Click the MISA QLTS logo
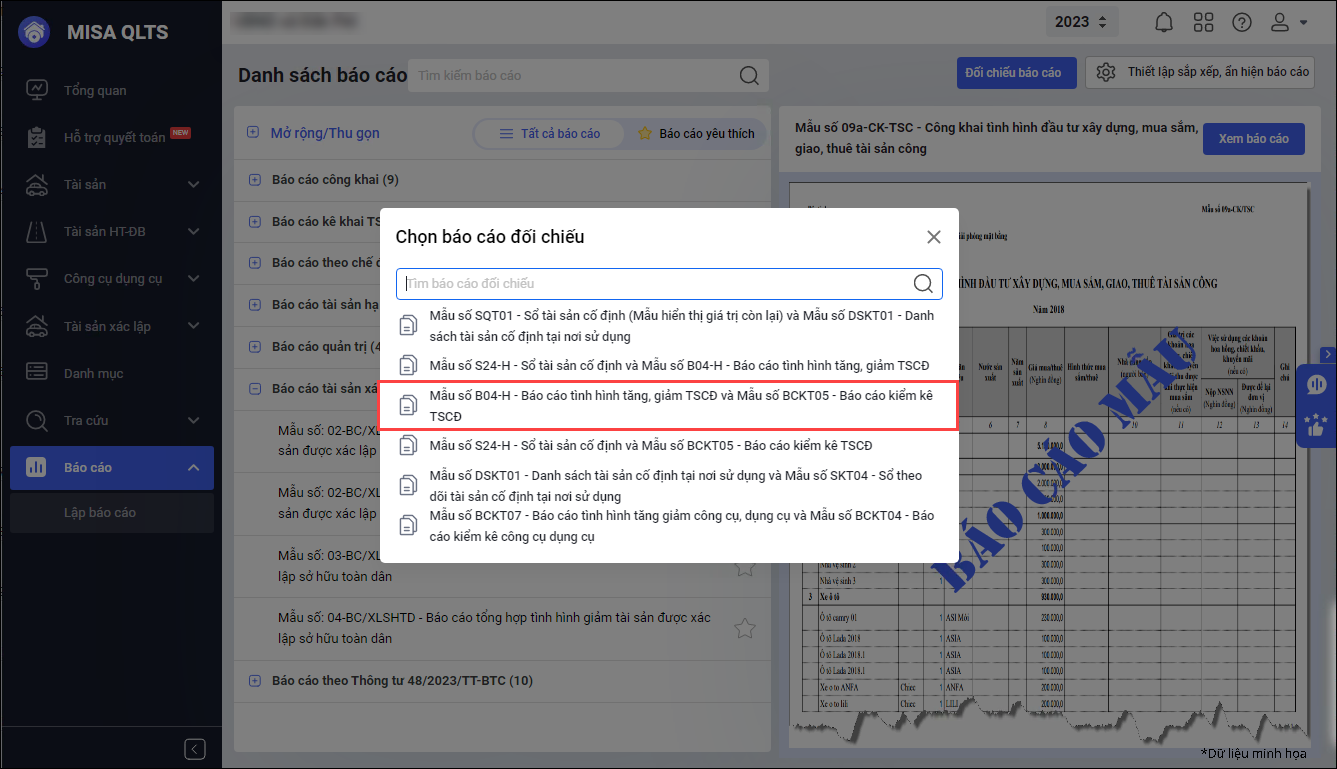 click(x=35, y=31)
